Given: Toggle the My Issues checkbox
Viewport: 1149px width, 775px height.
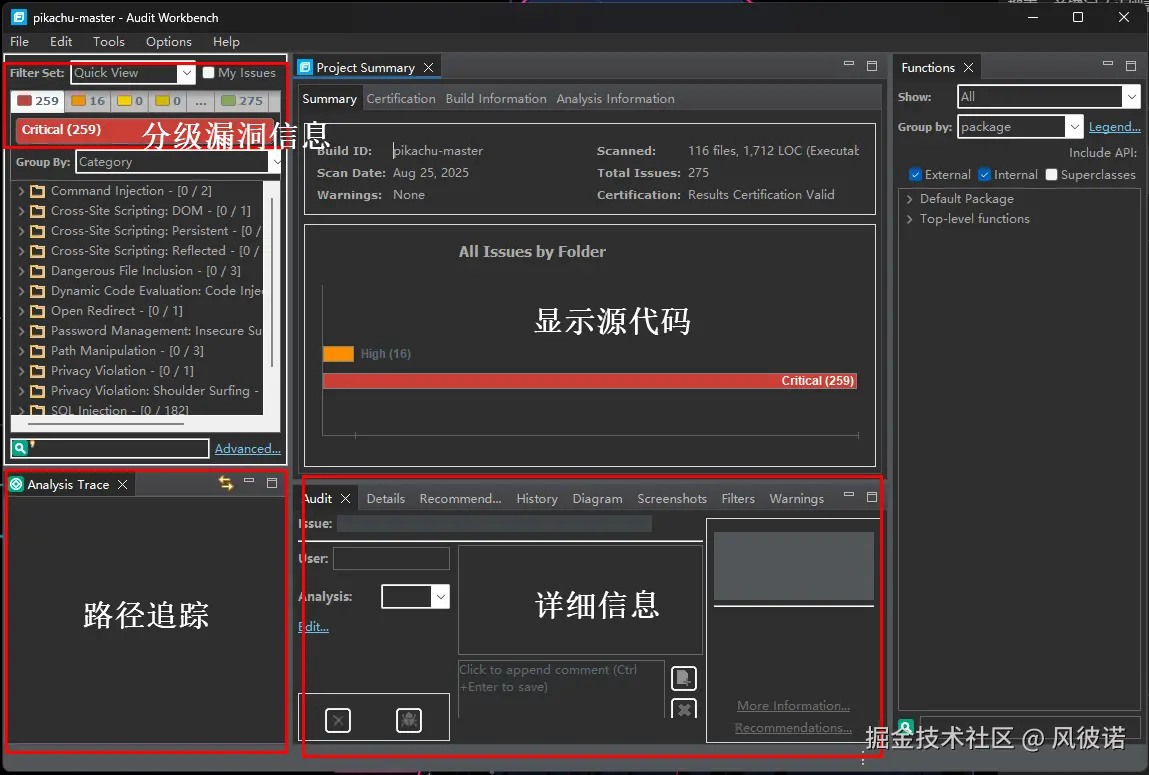Looking at the screenshot, I should 208,73.
